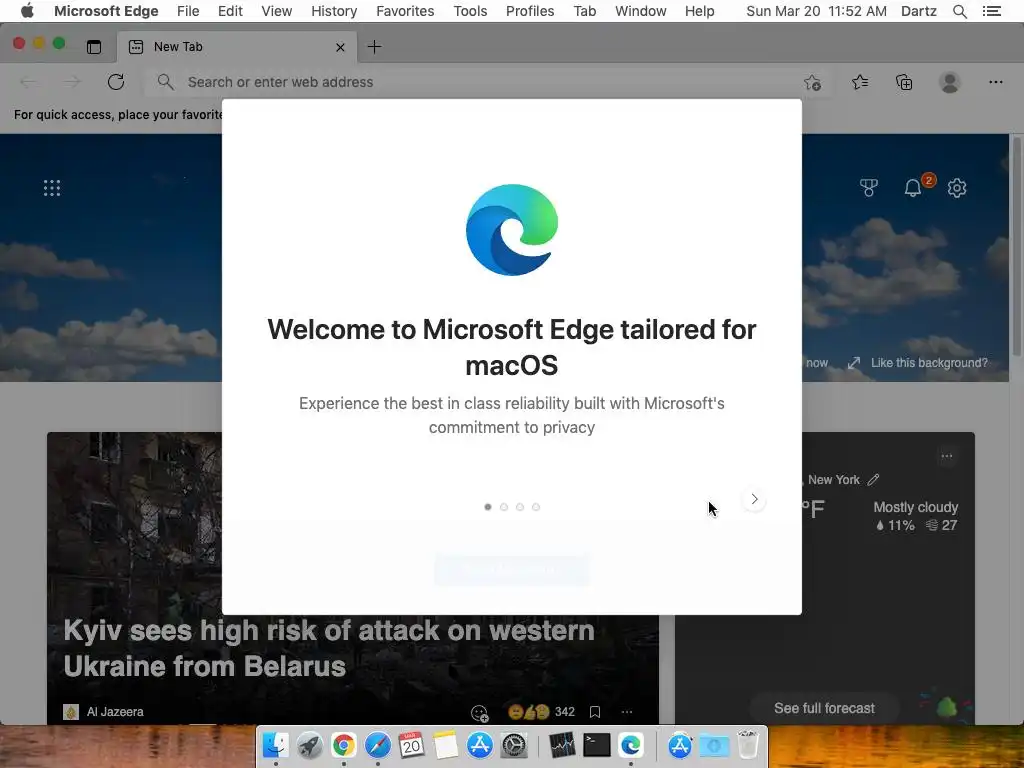Viewport: 1024px width, 768px height.
Task: Open Microsoft Edge in the Dock
Action: [630, 745]
